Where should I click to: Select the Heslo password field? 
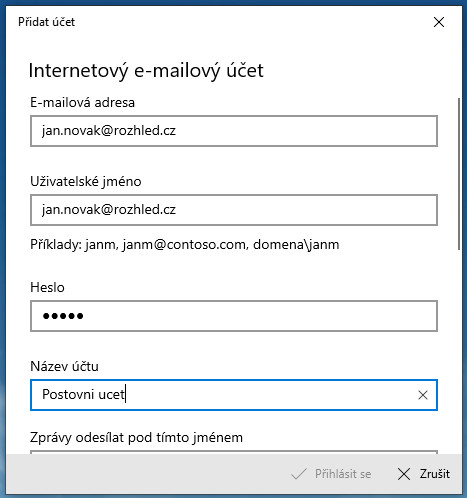[x=234, y=316]
